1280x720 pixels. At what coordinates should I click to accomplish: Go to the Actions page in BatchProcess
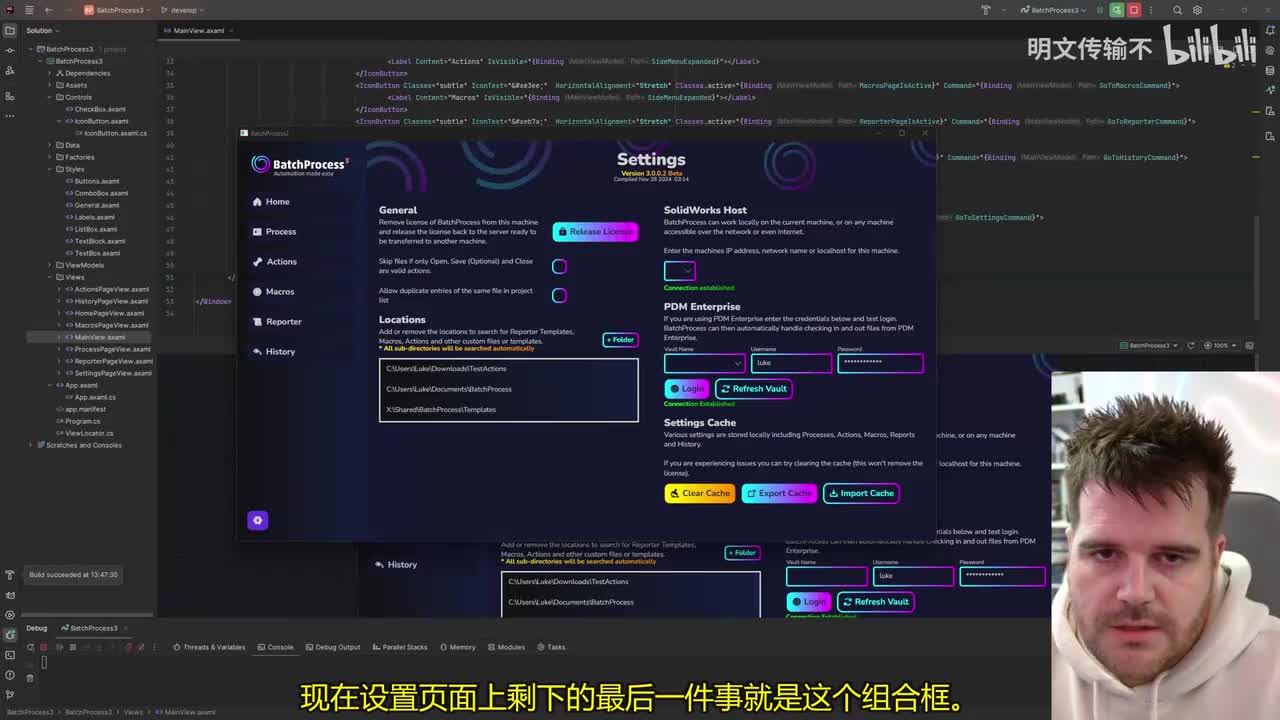point(274,262)
